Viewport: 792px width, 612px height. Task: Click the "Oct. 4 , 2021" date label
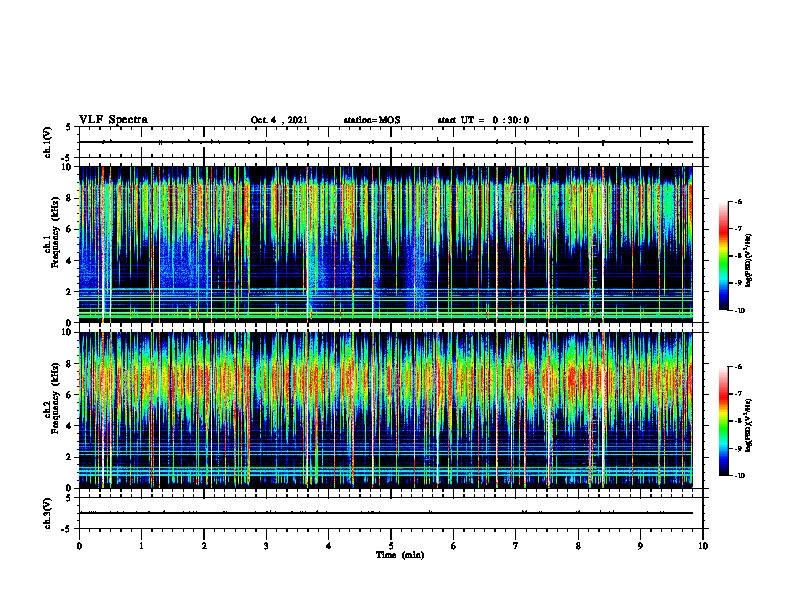(279, 120)
